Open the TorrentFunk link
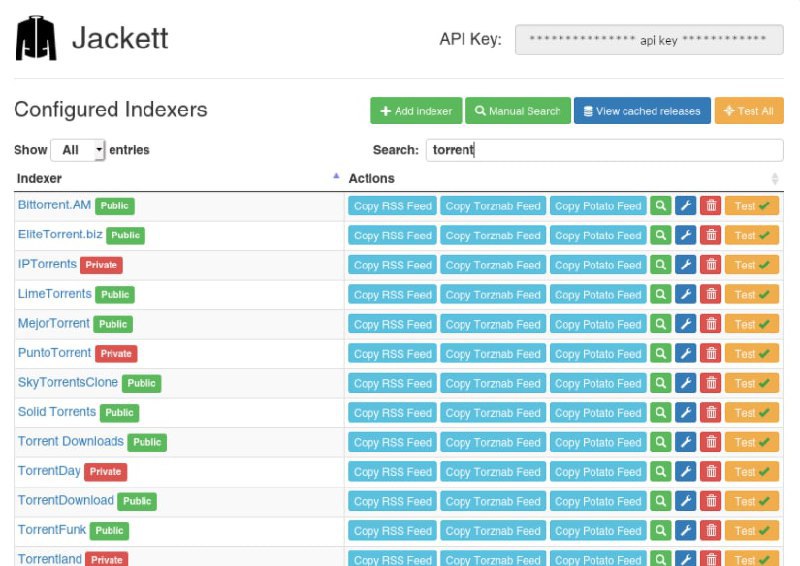Viewport: 800px width, 566px height. [52, 530]
